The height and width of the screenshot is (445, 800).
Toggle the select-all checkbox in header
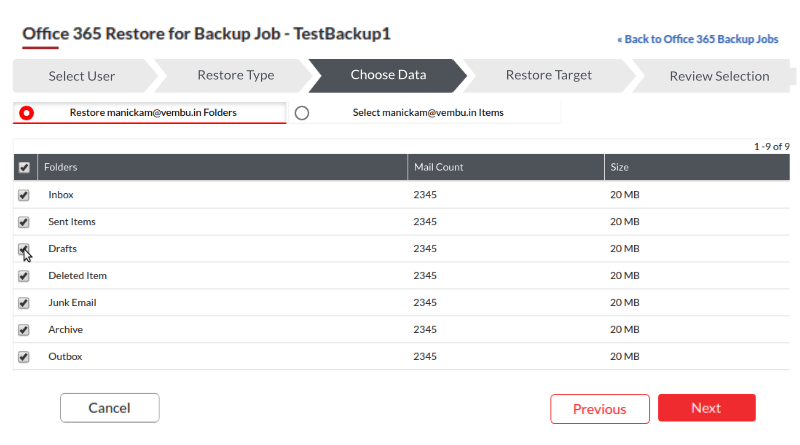24,168
